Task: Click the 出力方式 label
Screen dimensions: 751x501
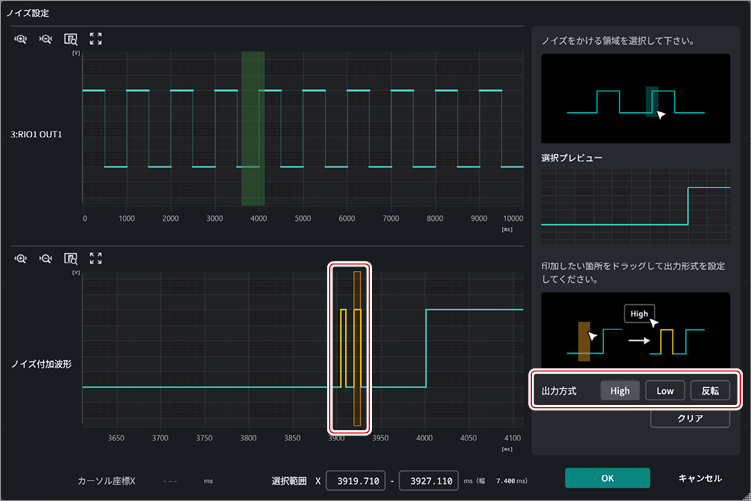Action: click(x=559, y=391)
